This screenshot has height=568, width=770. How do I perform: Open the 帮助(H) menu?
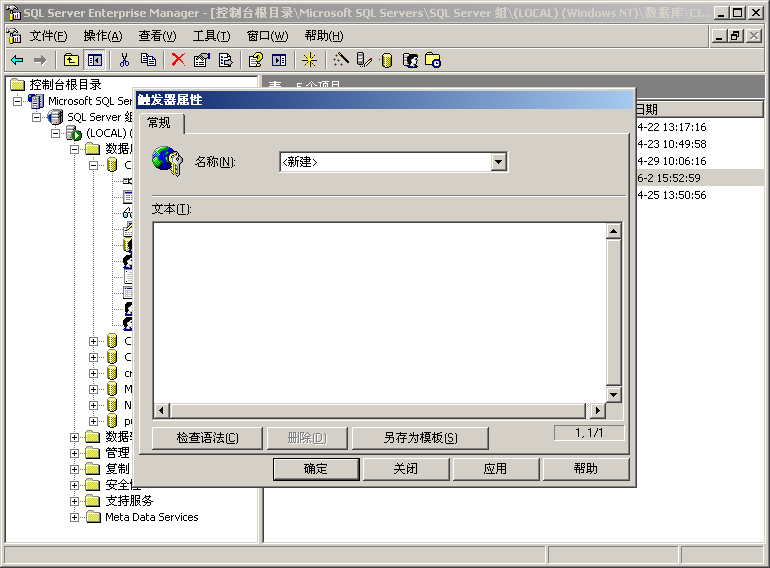point(324,36)
